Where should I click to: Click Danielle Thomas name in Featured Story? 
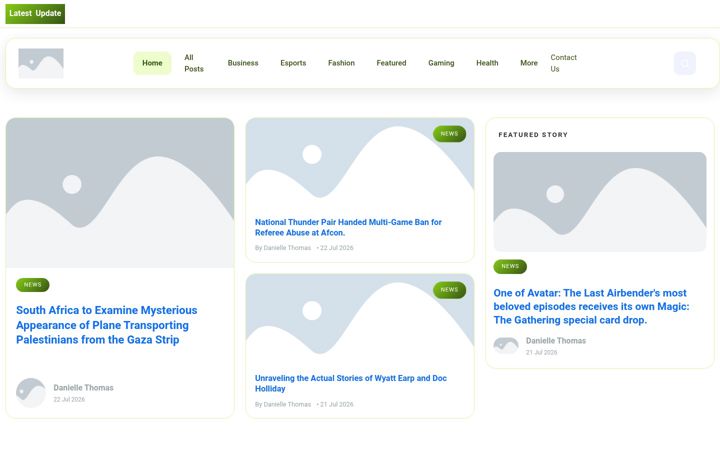pyautogui.click(x=556, y=341)
